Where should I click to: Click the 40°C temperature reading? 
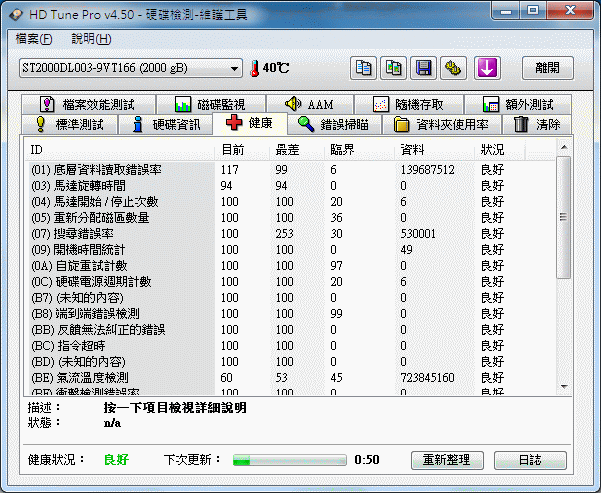click(x=276, y=68)
